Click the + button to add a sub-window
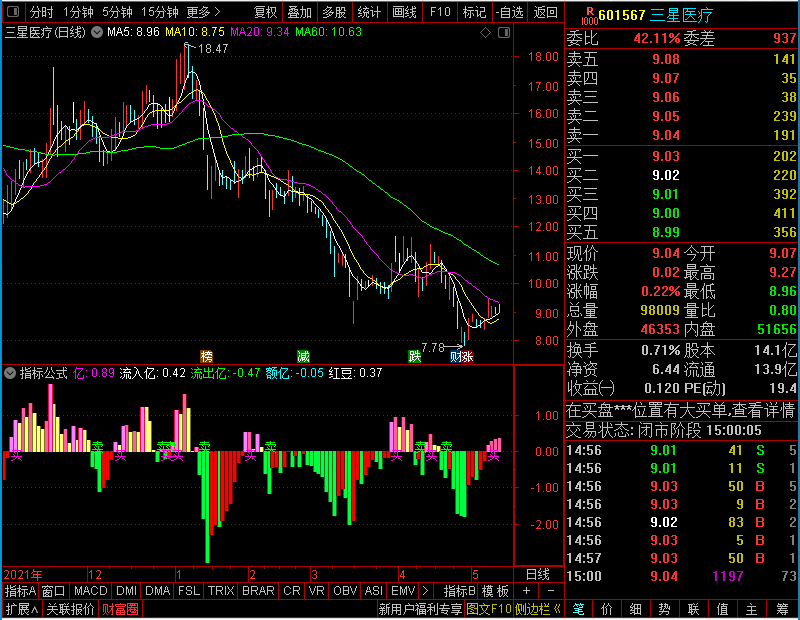The height and width of the screenshot is (620, 800). coord(527,591)
